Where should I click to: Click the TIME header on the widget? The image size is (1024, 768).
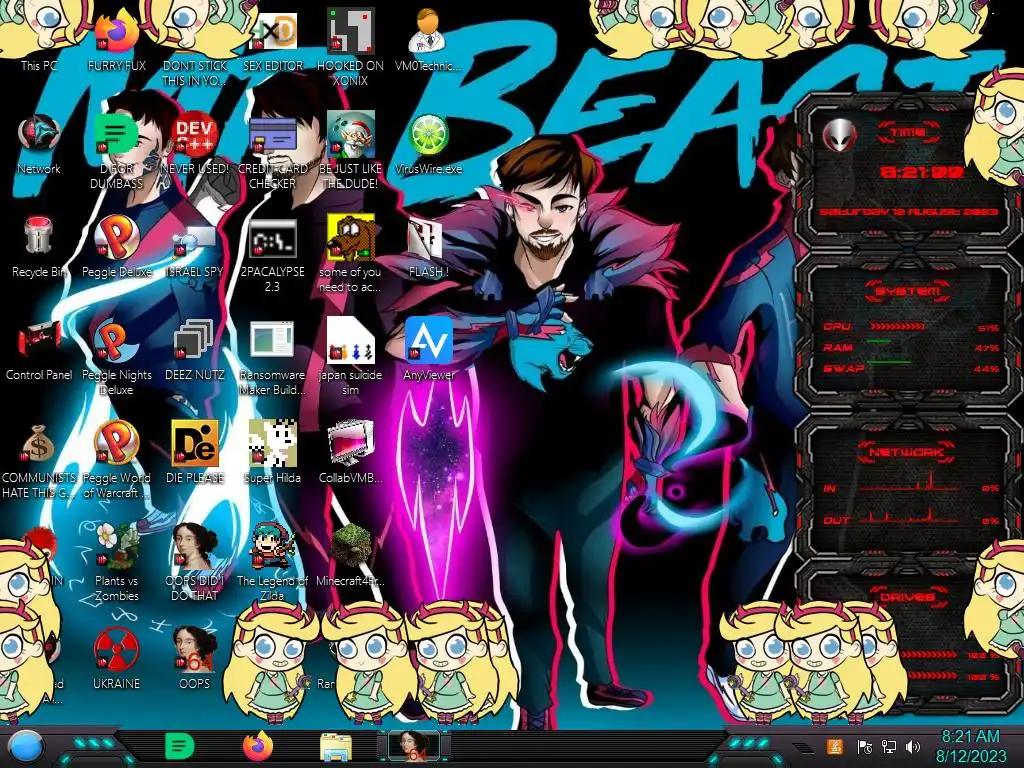click(x=908, y=133)
